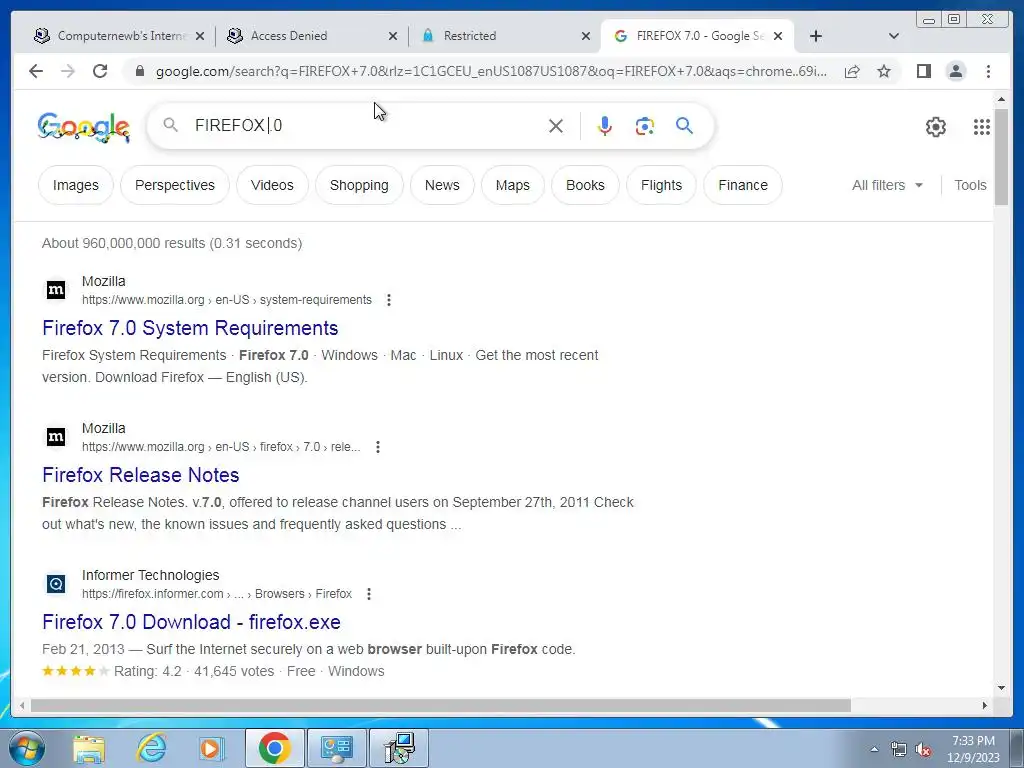1024x768 pixels.
Task: View site info via the padlock icon
Action: [139, 71]
